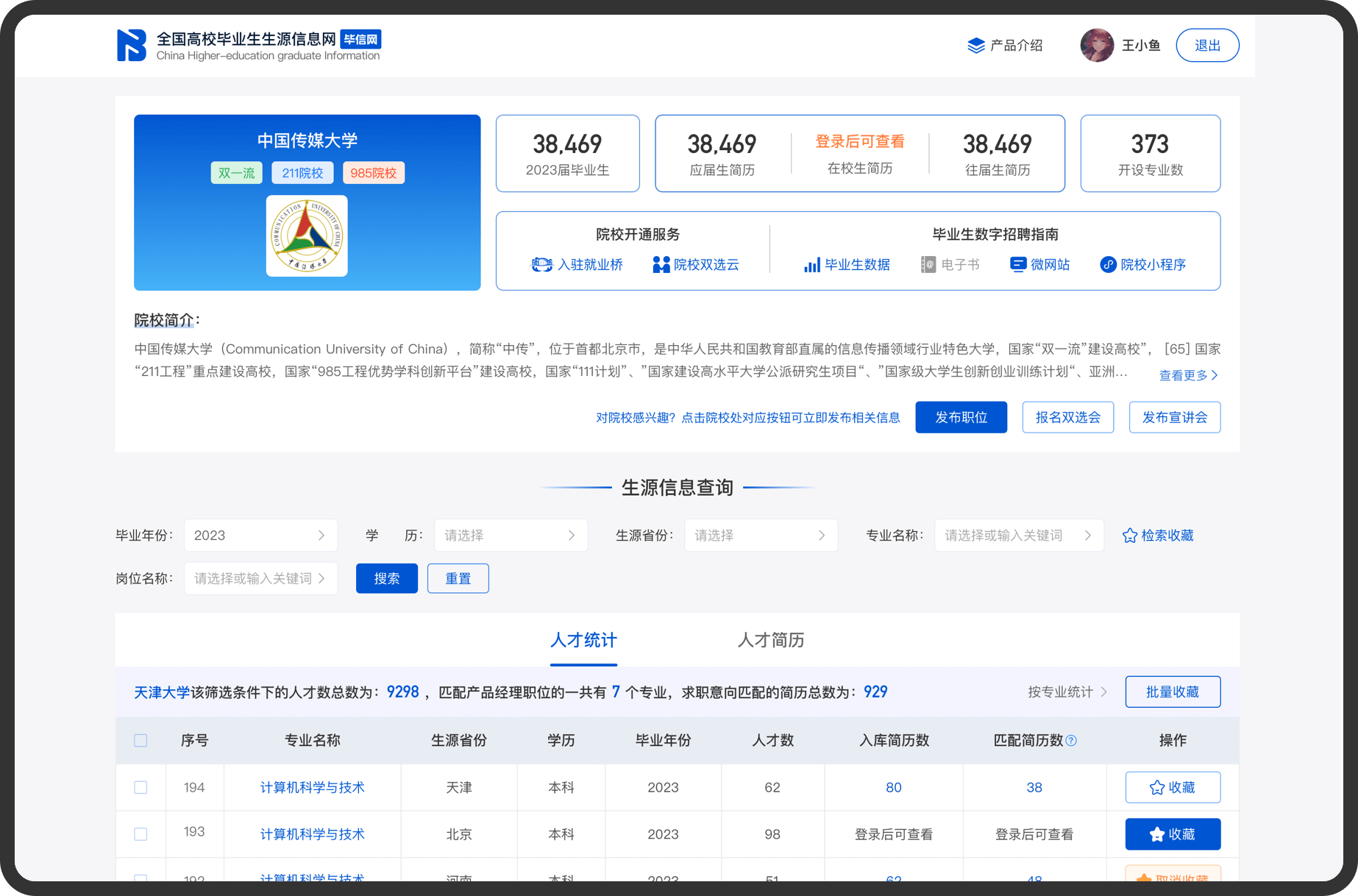Click the 入驻就业桥 handshake icon
Viewport: 1358px width, 896px height.
click(541, 265)
